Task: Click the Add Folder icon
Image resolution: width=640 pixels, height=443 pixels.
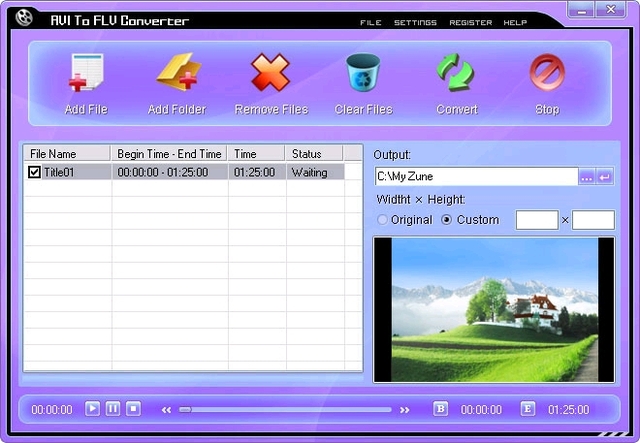Action: tap(178, 72)
